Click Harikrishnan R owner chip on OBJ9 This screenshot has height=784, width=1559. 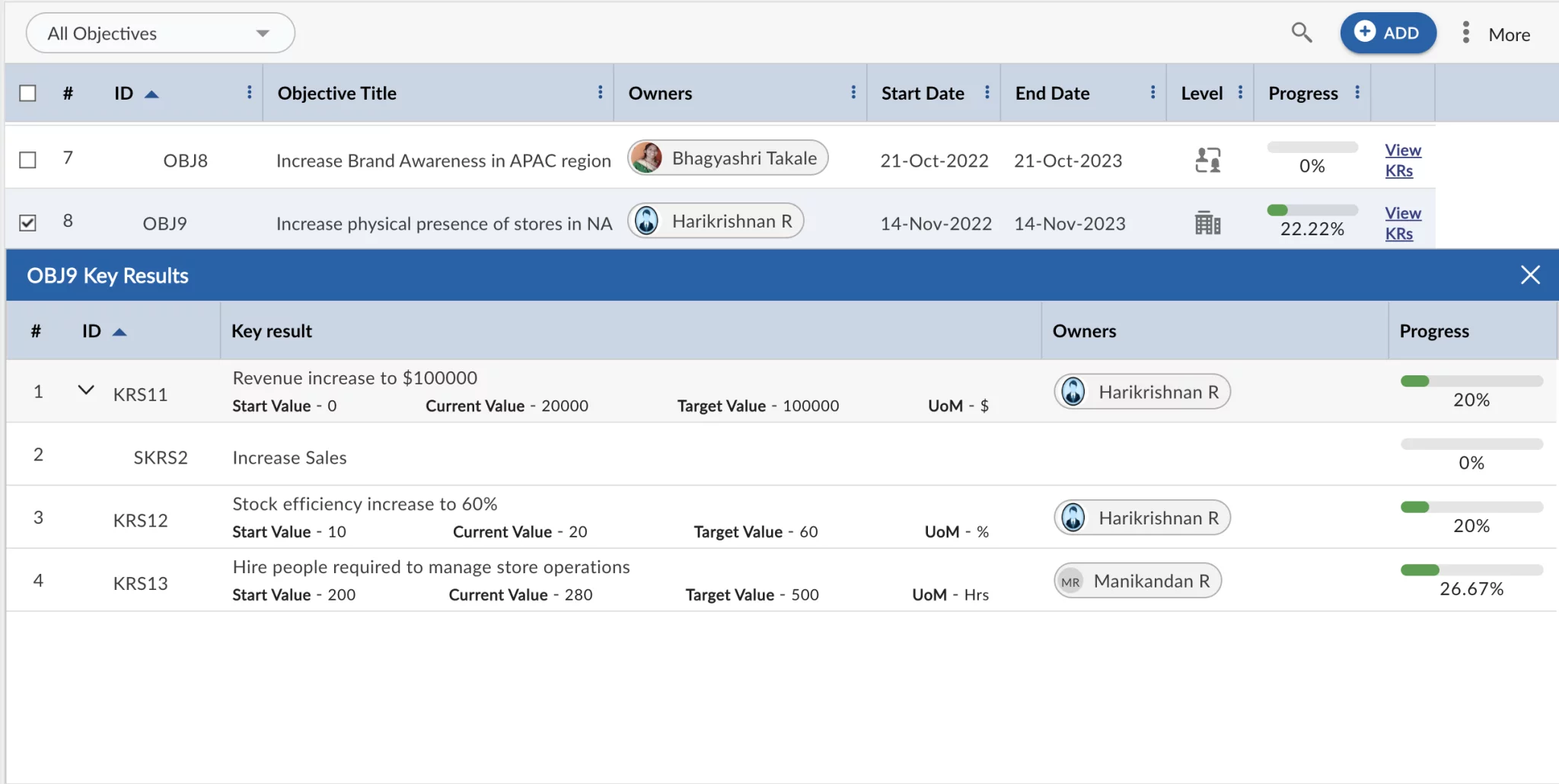pyautogui.click(x=714, y=221)
